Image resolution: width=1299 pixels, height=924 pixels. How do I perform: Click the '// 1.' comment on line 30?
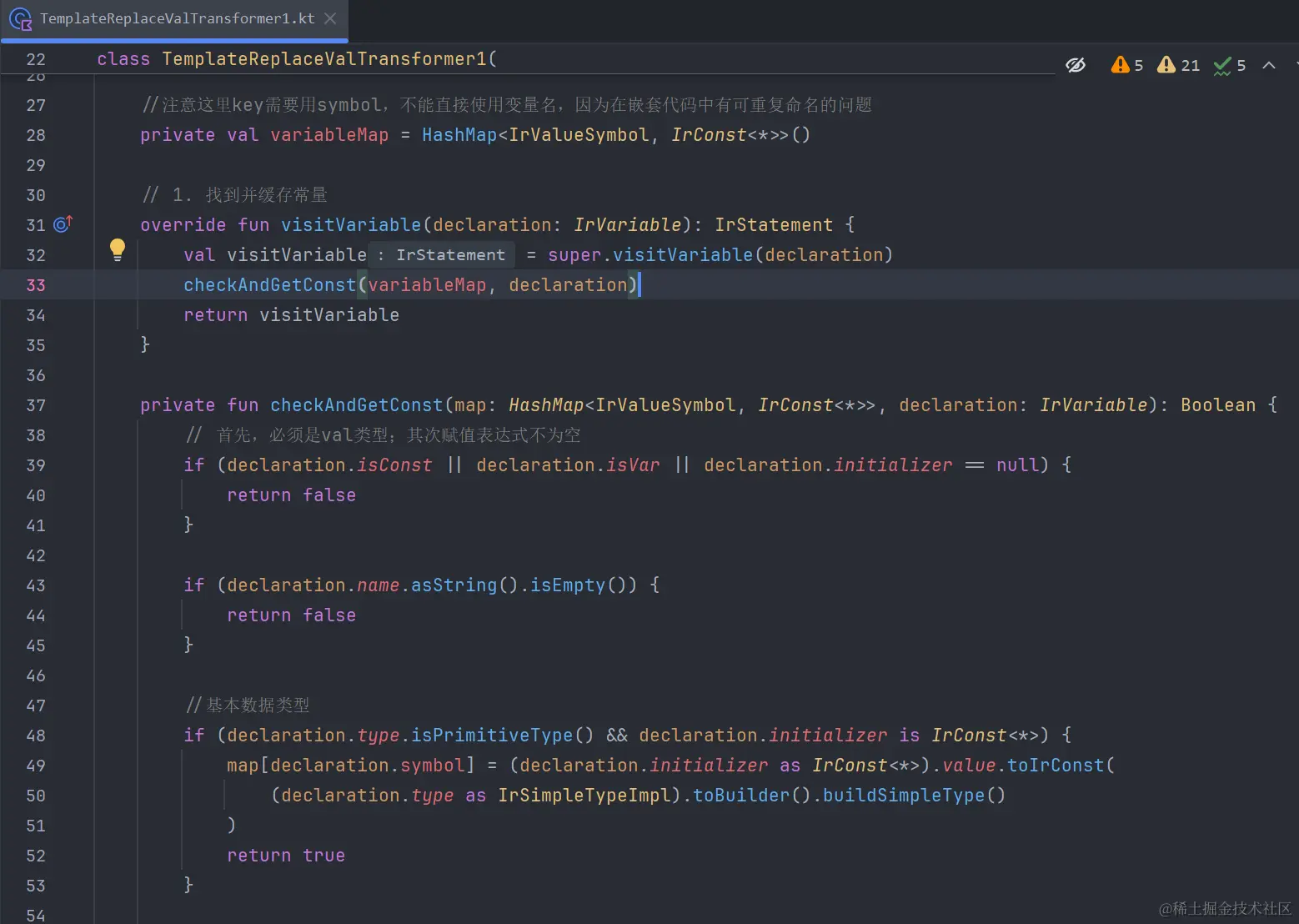(235, 195)
